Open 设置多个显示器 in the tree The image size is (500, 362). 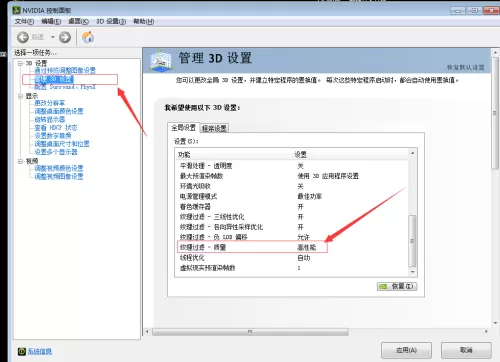pos(56,152)
